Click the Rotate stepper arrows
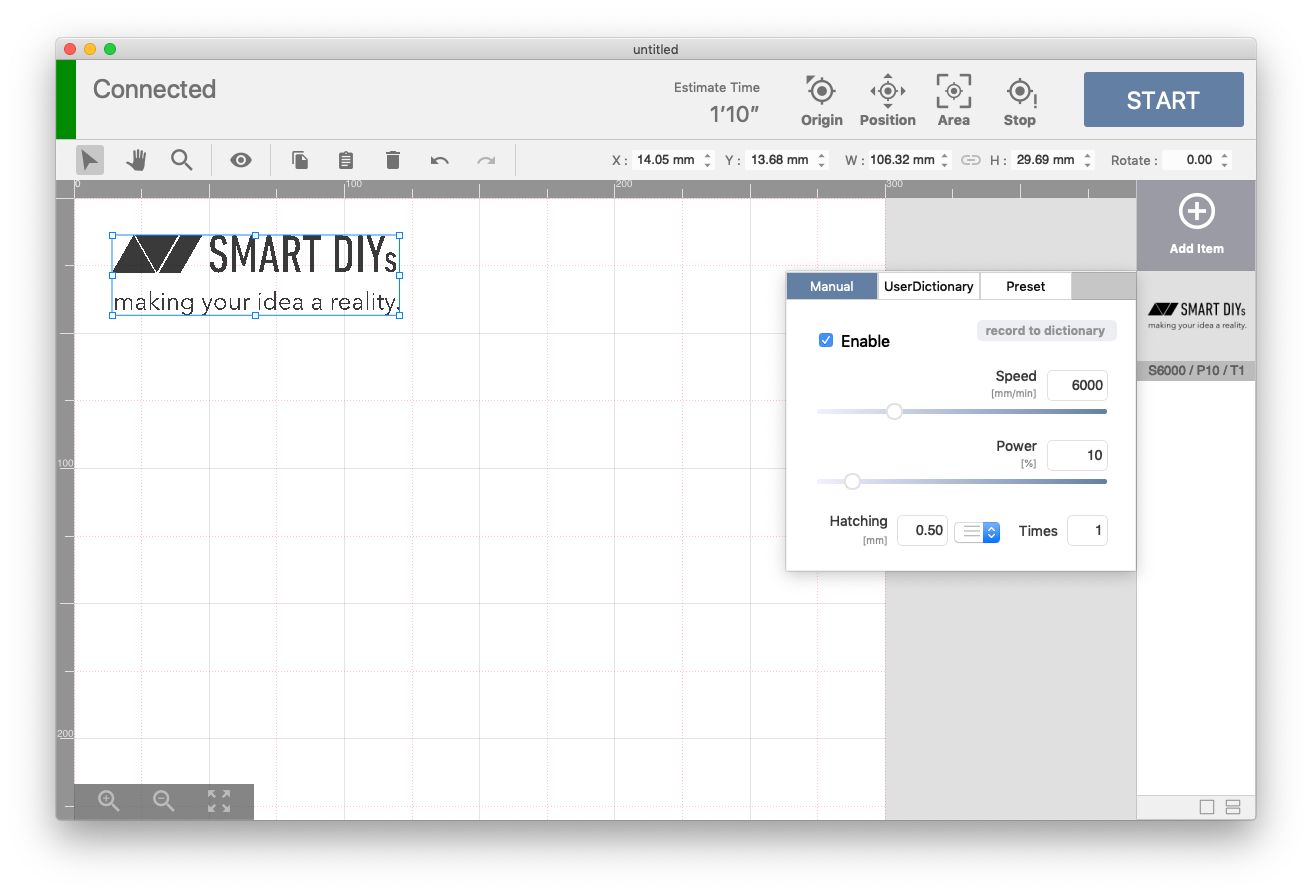The width and height of the screenshot is (1312, 894). [1225, 160]
